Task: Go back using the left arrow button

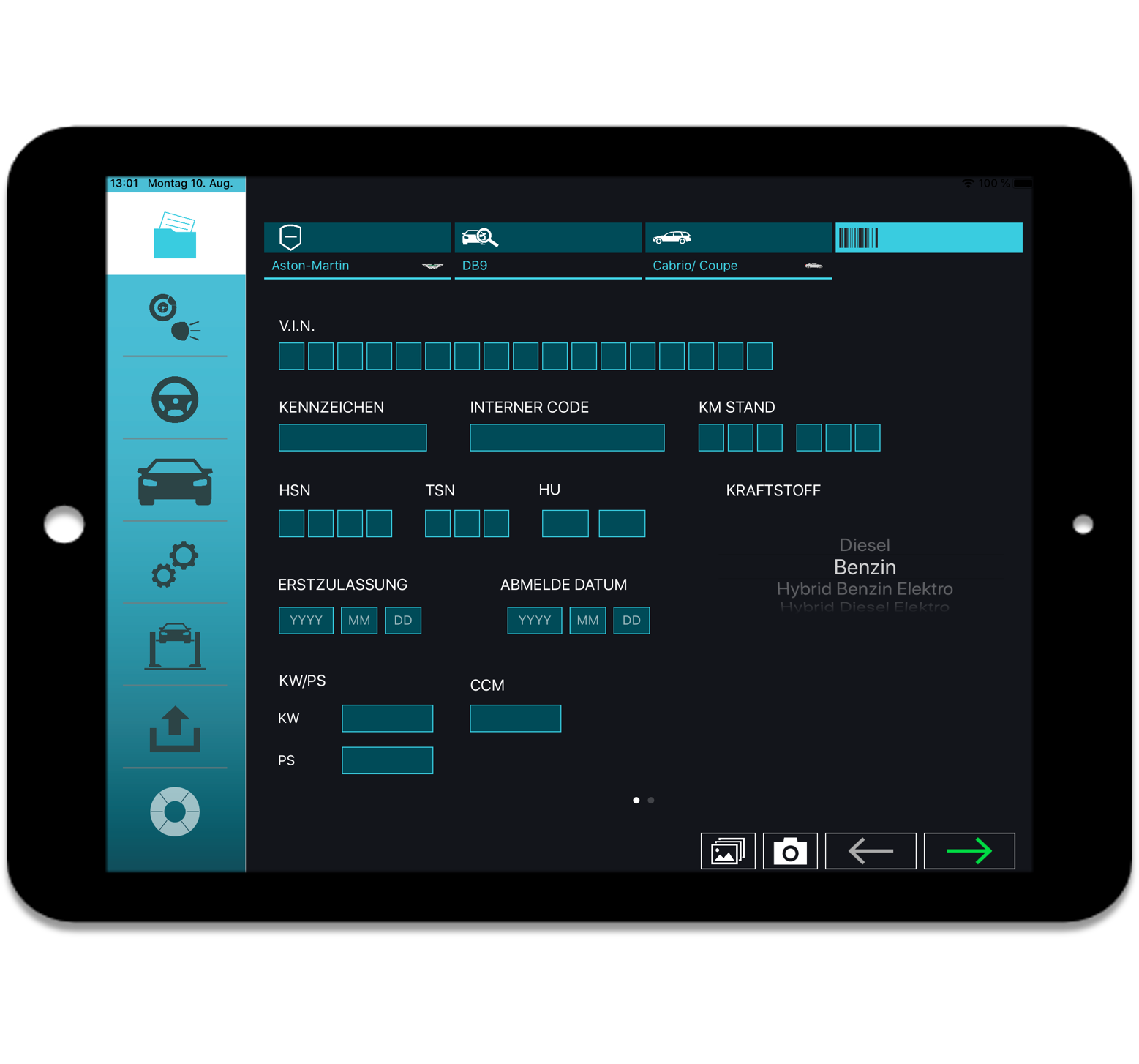Action: (871, 850)
